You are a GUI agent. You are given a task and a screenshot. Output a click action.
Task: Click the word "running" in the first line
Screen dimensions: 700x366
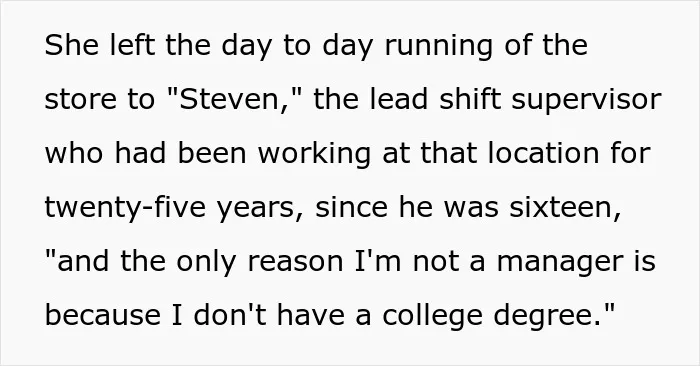pyautogui.click(x=438, y=47)
